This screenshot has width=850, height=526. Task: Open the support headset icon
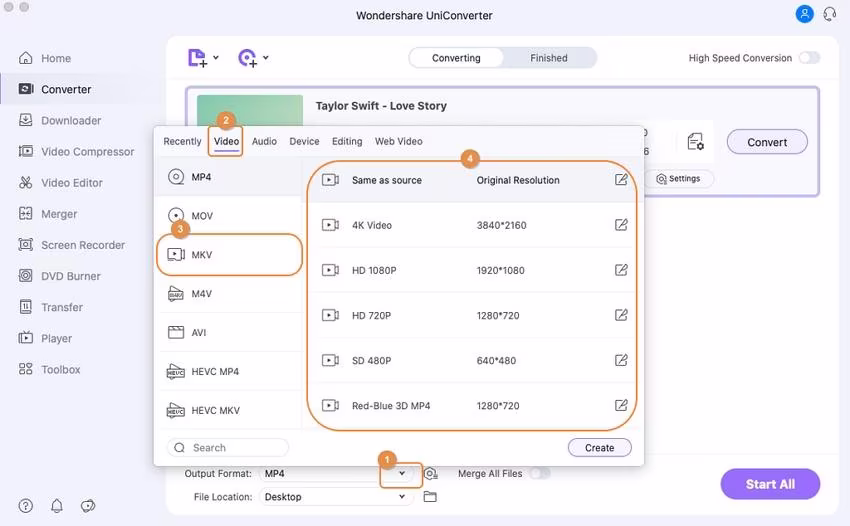(x=829, y=14)
